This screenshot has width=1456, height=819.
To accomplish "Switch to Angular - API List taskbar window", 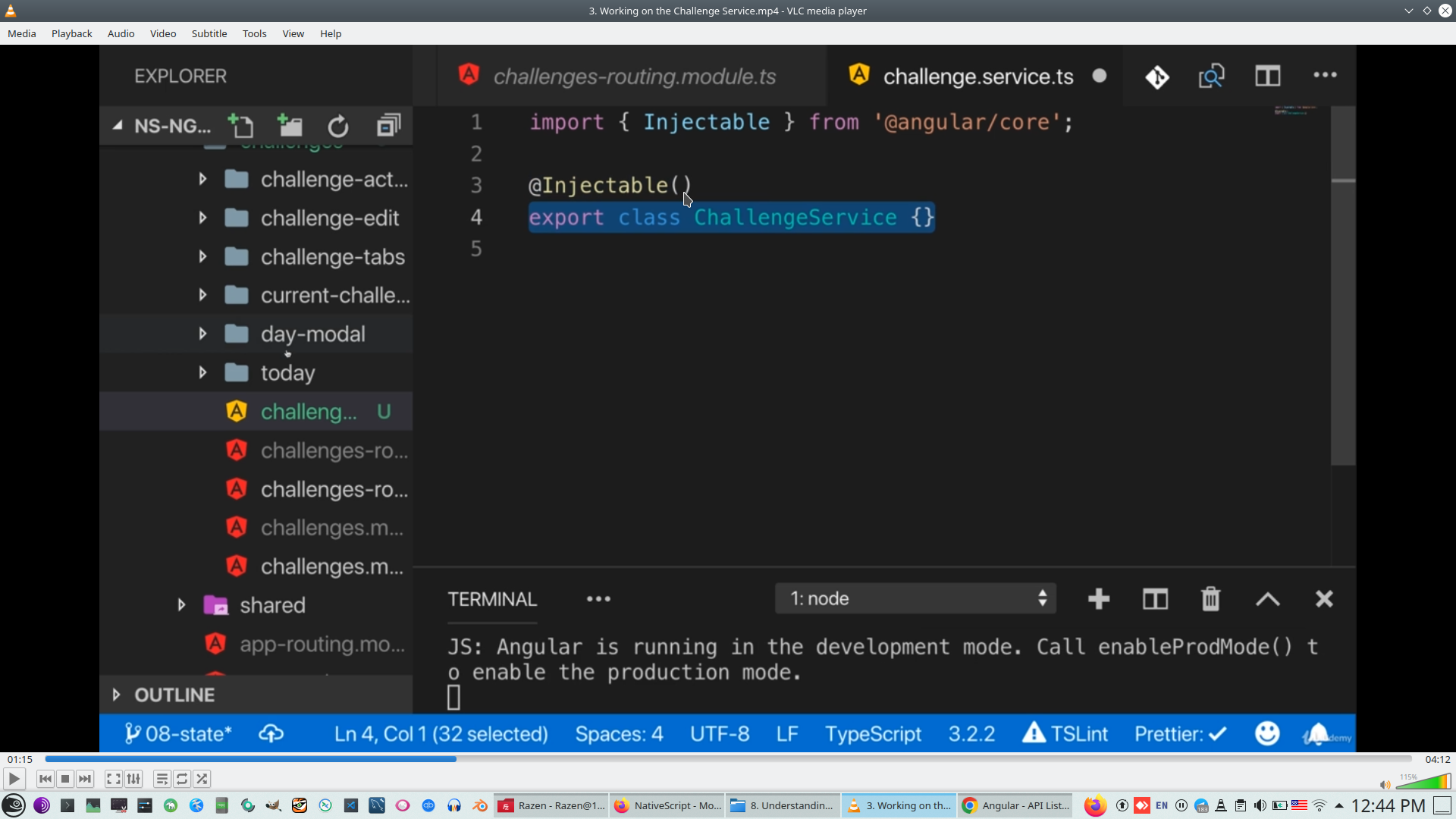I will coord(1016,805).
